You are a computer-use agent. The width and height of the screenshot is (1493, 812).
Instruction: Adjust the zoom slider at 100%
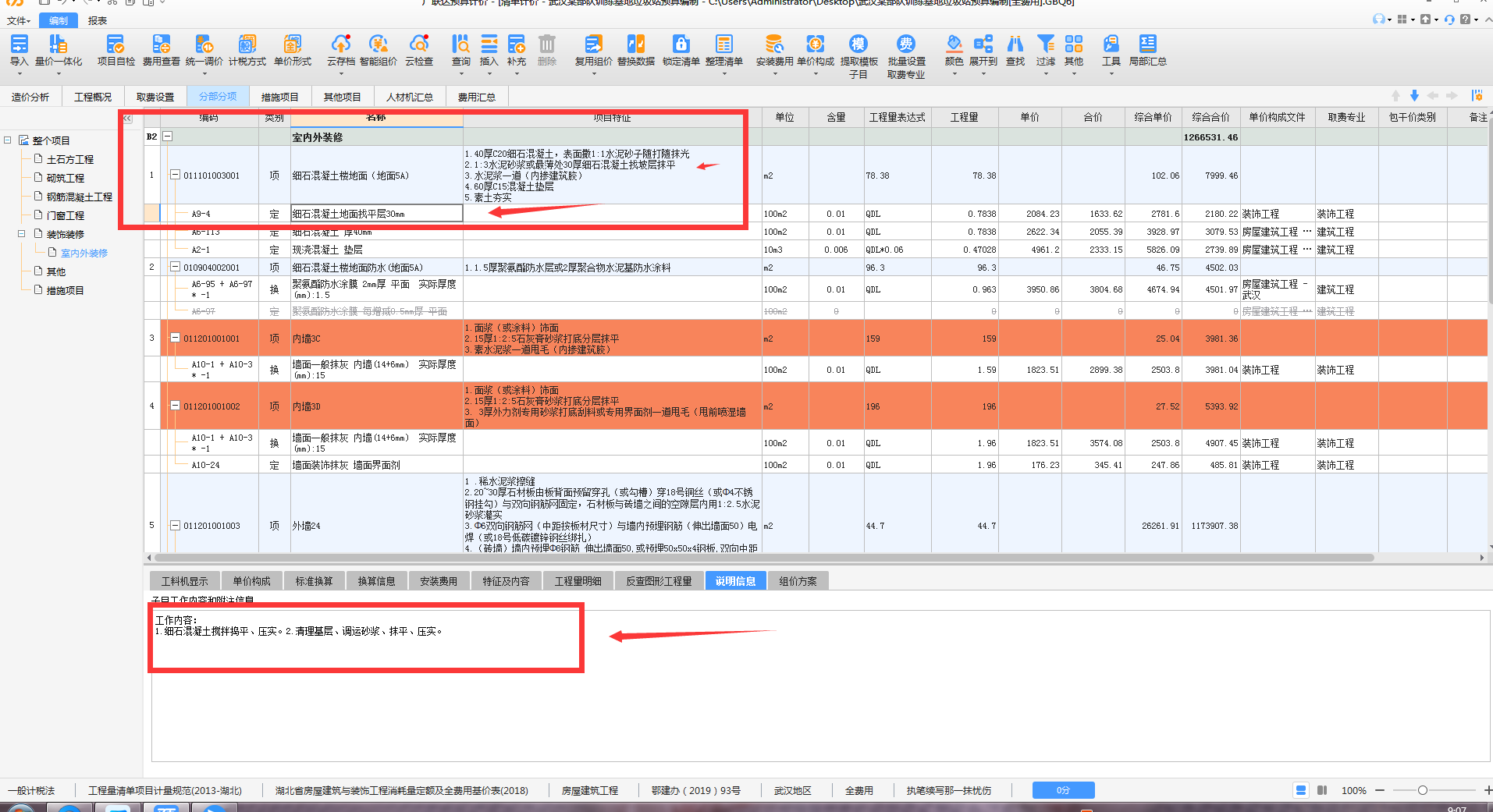tap(1423, 790)
